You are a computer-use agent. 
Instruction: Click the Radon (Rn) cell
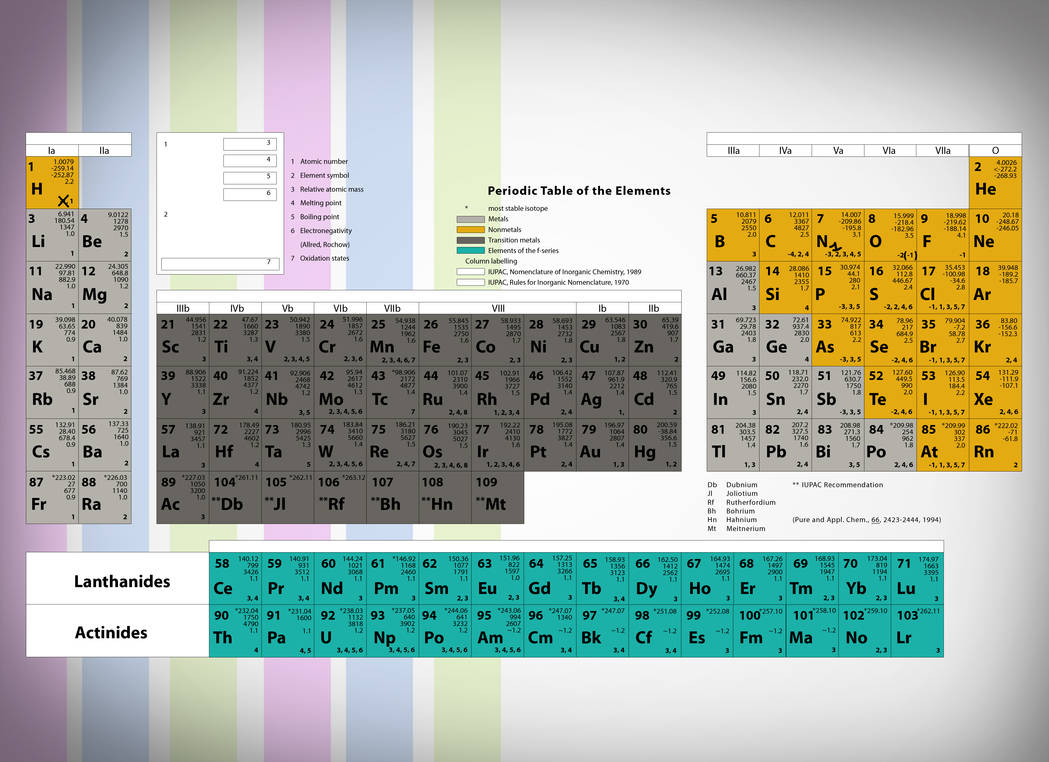click(x=995, y=445)
